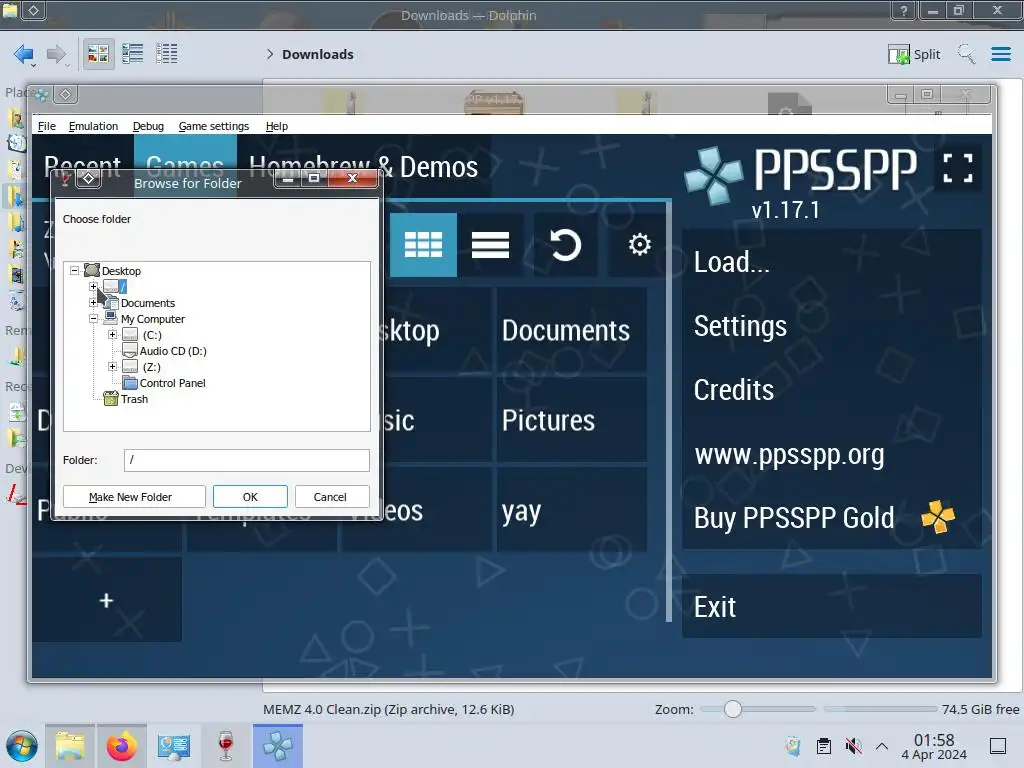Collapse the My Computer tree node

(x=93, y=319)
